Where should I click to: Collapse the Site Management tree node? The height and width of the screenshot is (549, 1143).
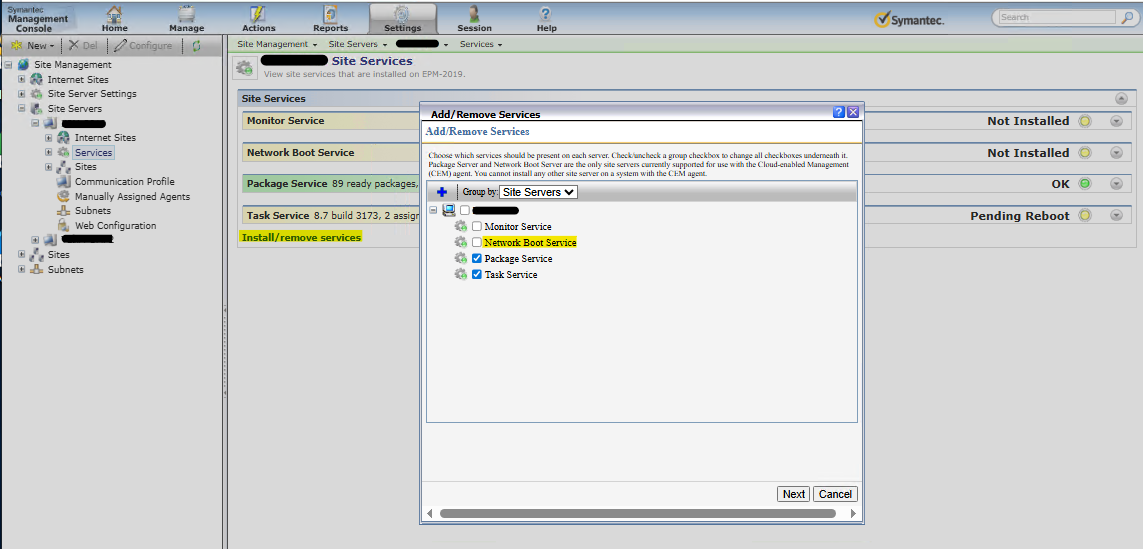8,65
